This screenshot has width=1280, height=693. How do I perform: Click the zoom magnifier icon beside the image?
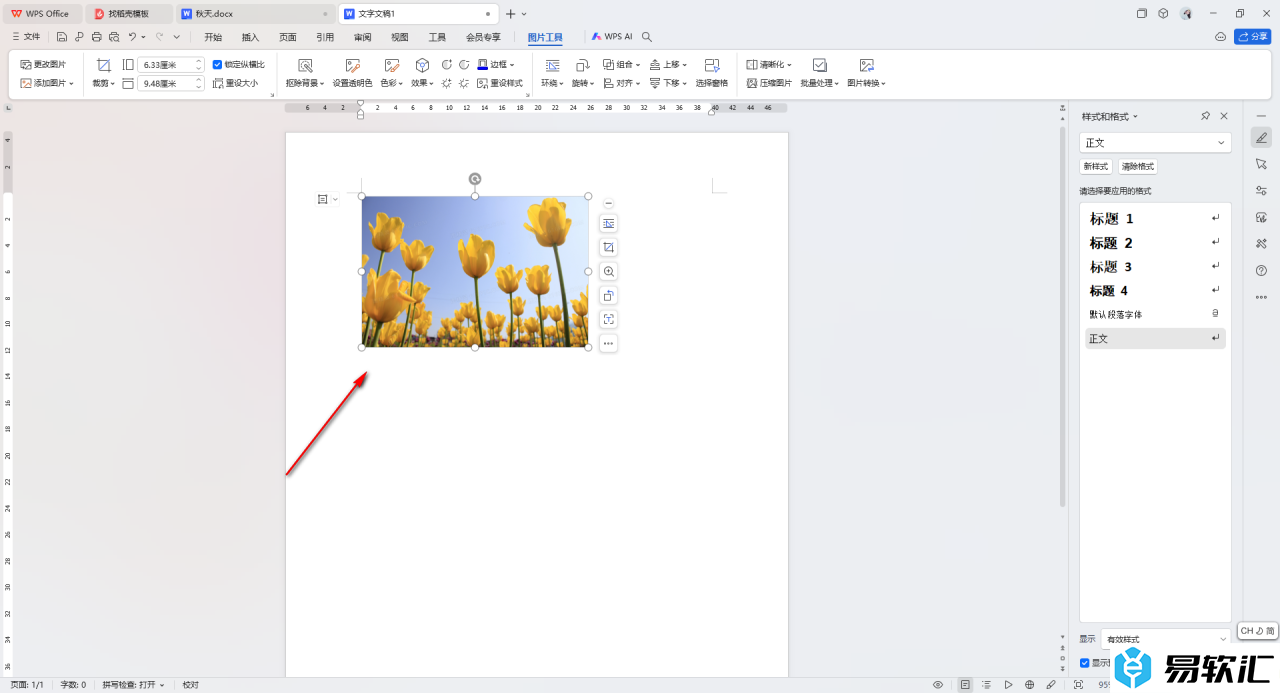coord(608,271)
